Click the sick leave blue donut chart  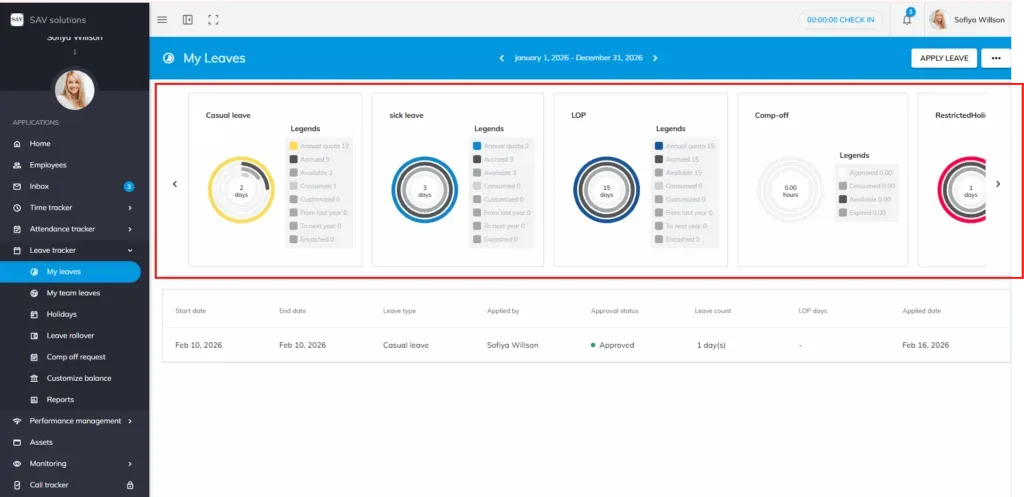click(425, 190)
